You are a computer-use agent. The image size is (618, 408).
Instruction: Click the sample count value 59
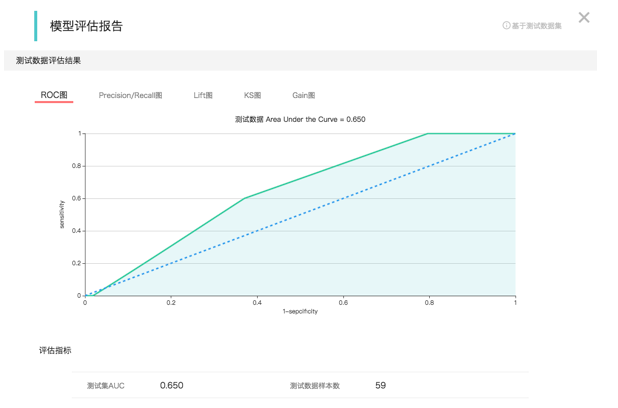click(380, 385)
